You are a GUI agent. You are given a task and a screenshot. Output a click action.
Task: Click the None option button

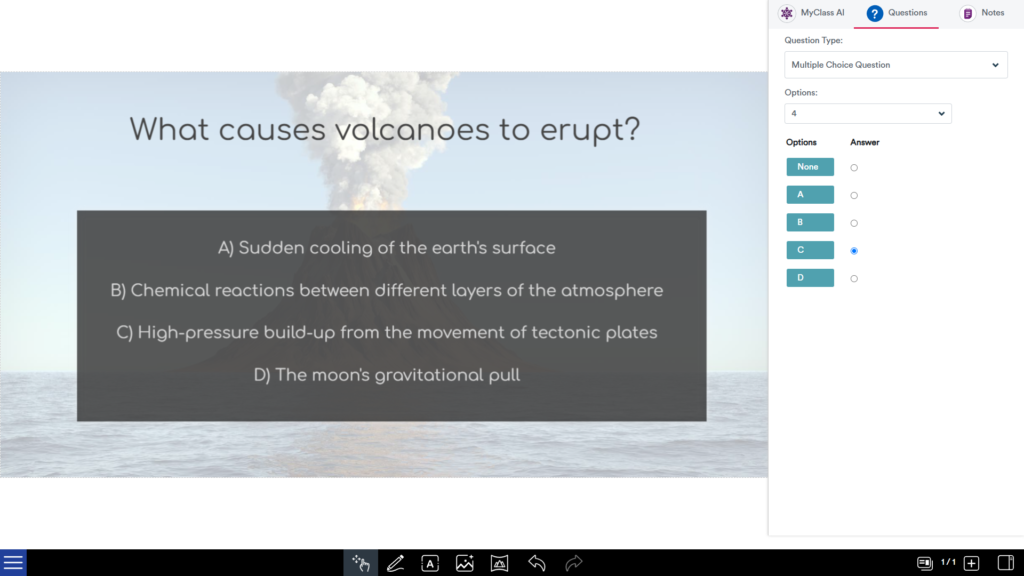(810, 167)
